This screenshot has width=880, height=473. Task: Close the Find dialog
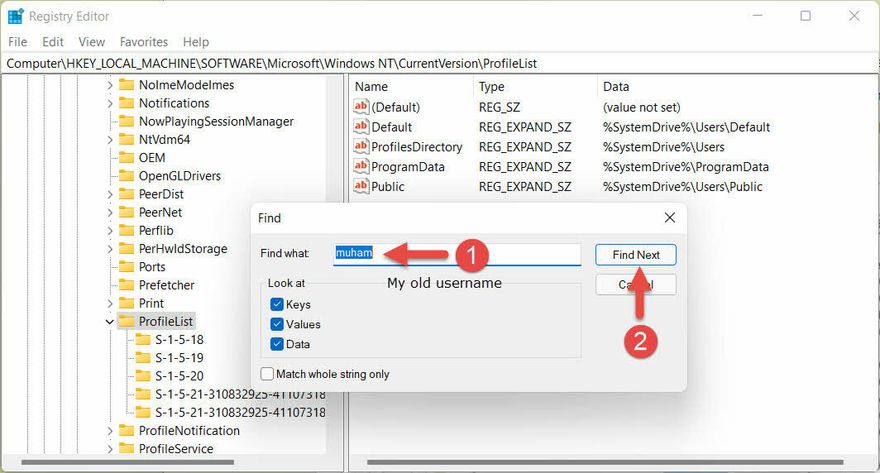point(670,218)
